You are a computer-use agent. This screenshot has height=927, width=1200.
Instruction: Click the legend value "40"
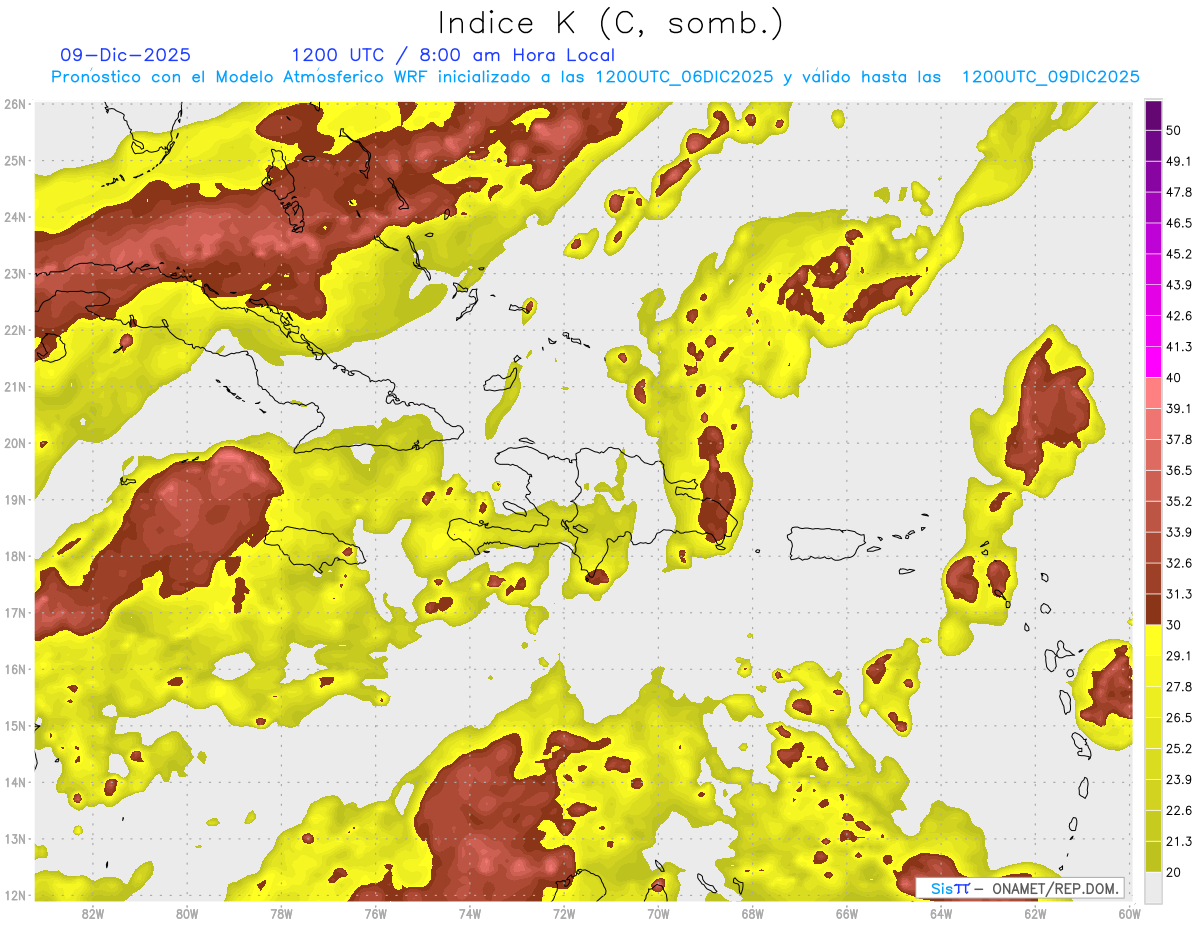point(1174,378)
